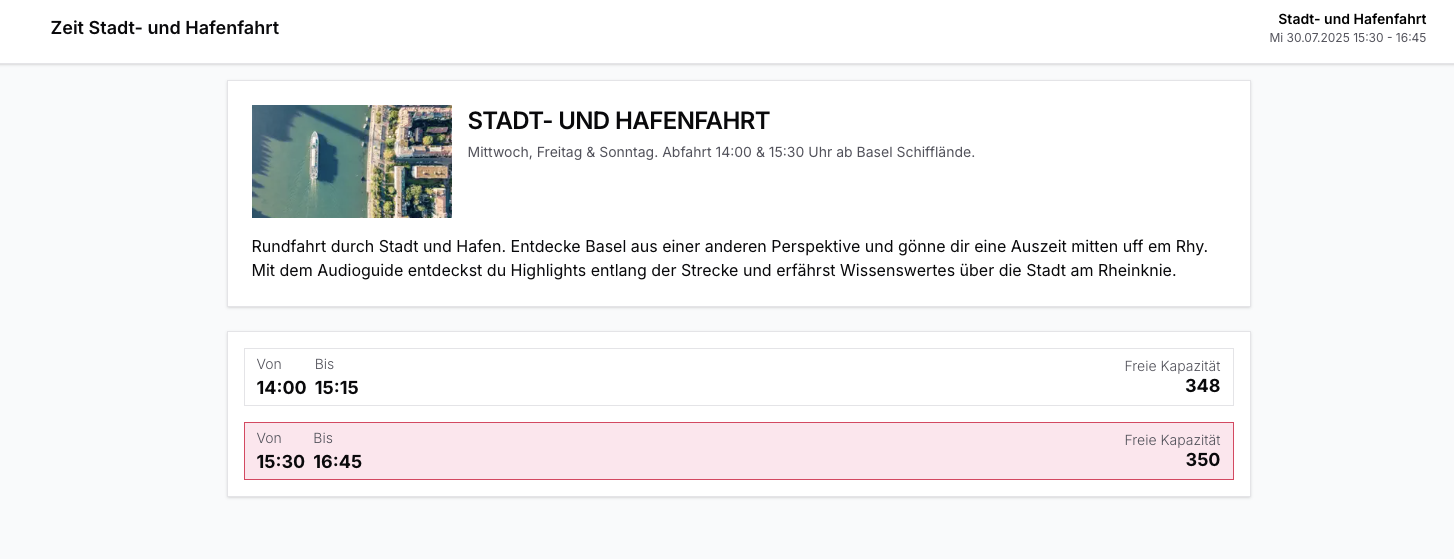Click 'Freie Kapazität' label in the 14:00 row
This screenshot has height=559, width=1454.
coord(1172,366)
